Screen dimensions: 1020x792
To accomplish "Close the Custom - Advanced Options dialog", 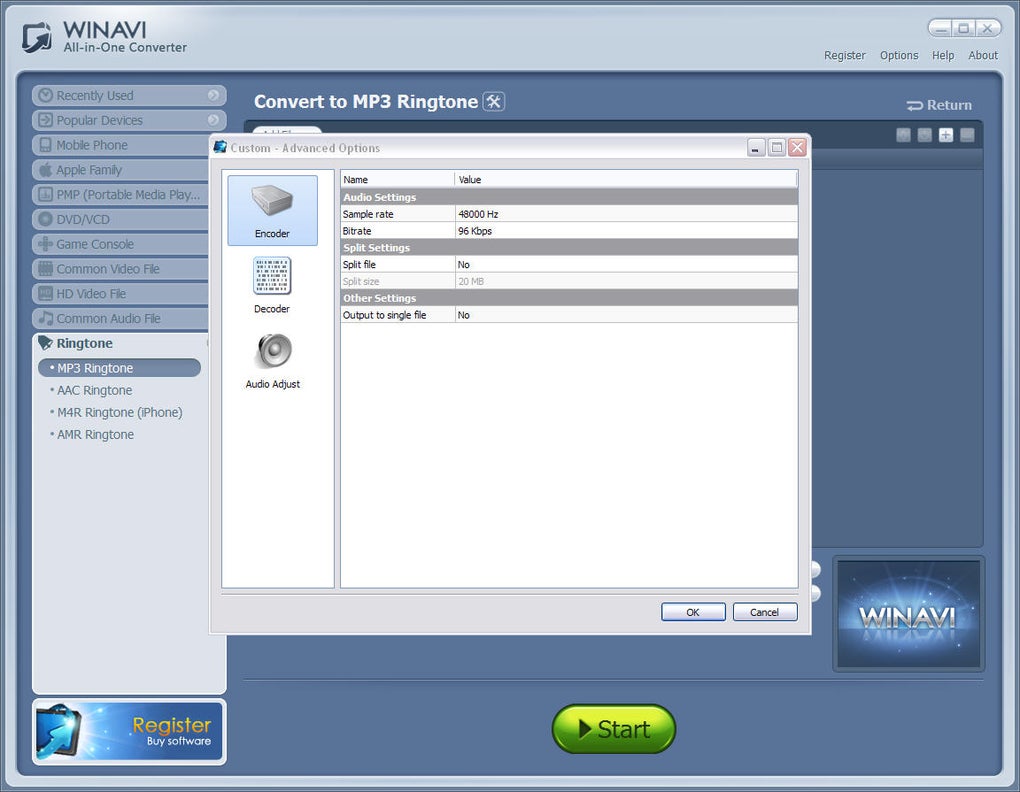I will [797, 148].
